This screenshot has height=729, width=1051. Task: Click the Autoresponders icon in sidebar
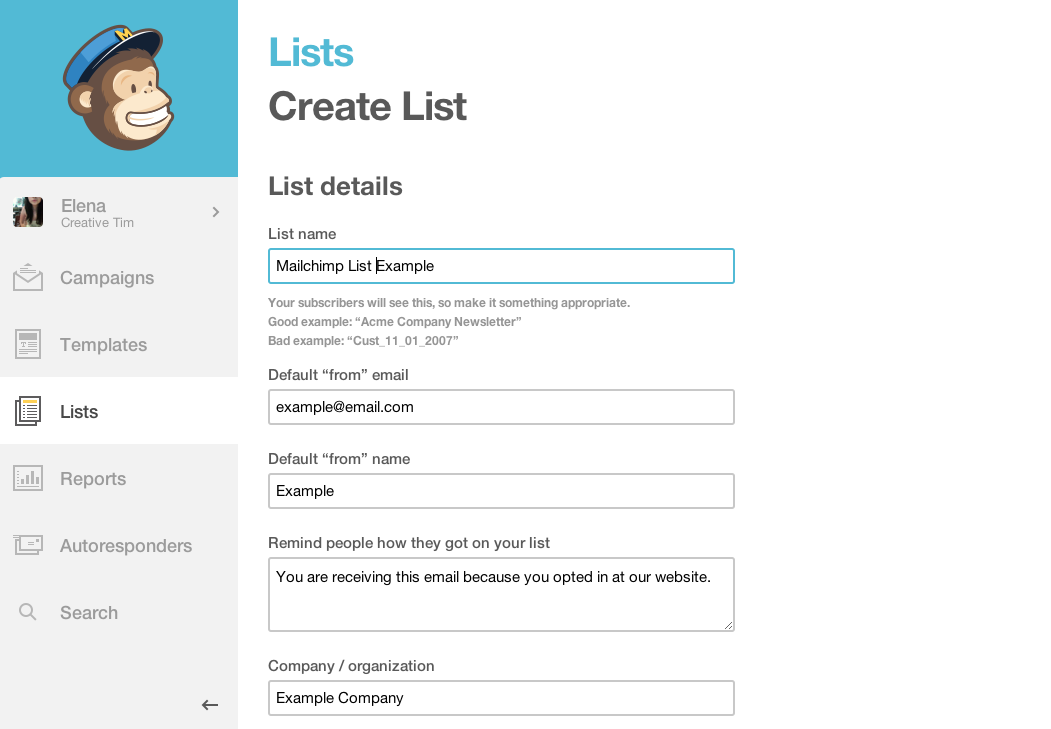(x=28, y=545)
